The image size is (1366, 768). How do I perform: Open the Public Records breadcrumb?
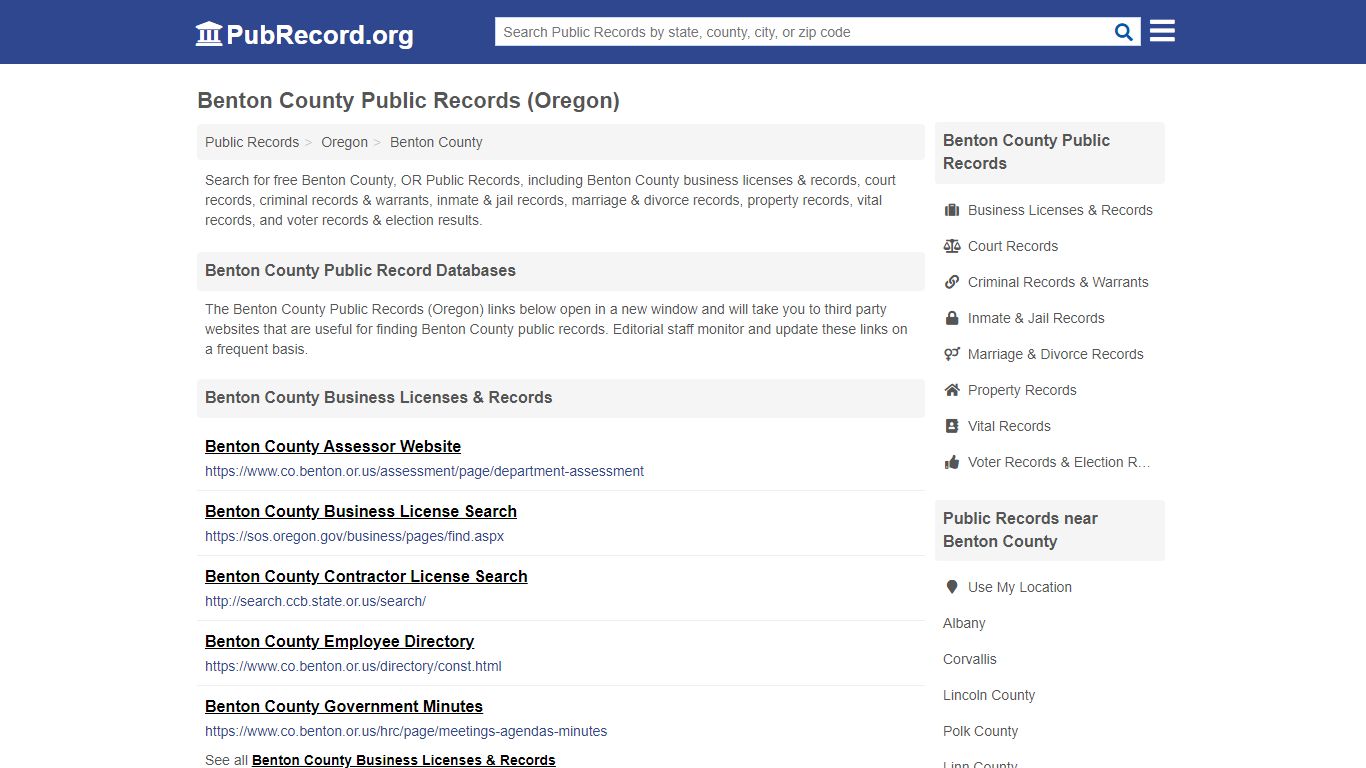[252, 142]
